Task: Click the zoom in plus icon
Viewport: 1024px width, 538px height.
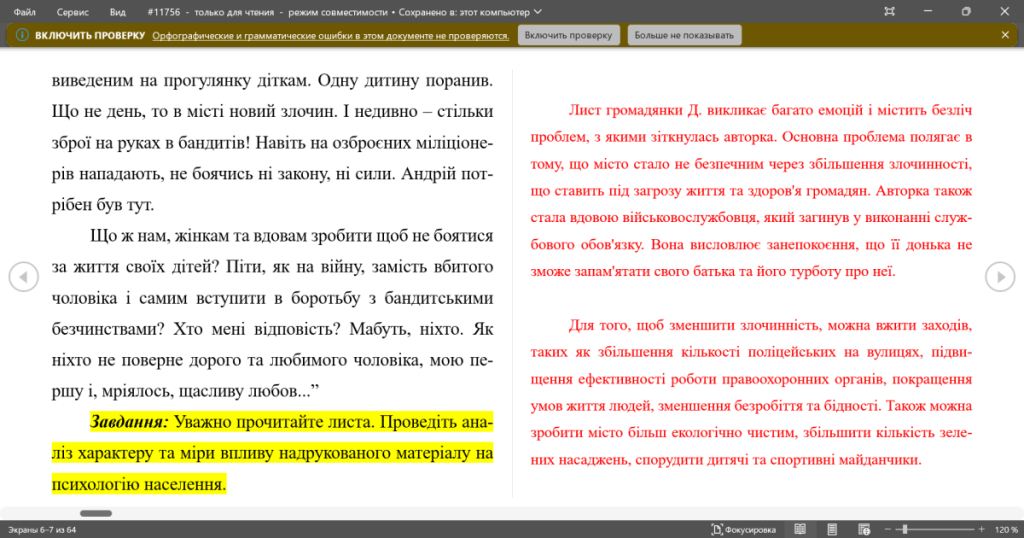Action: [981, 529]
